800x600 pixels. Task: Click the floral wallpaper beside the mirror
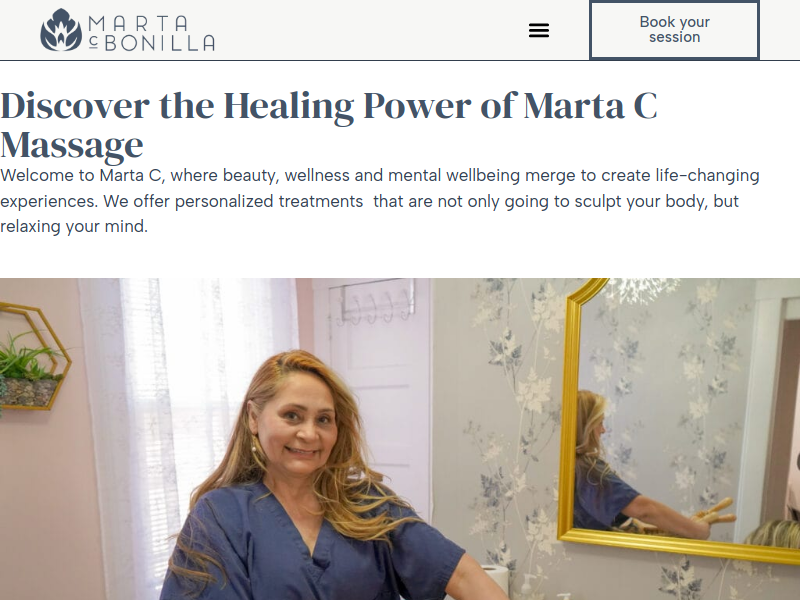(503, 408)
